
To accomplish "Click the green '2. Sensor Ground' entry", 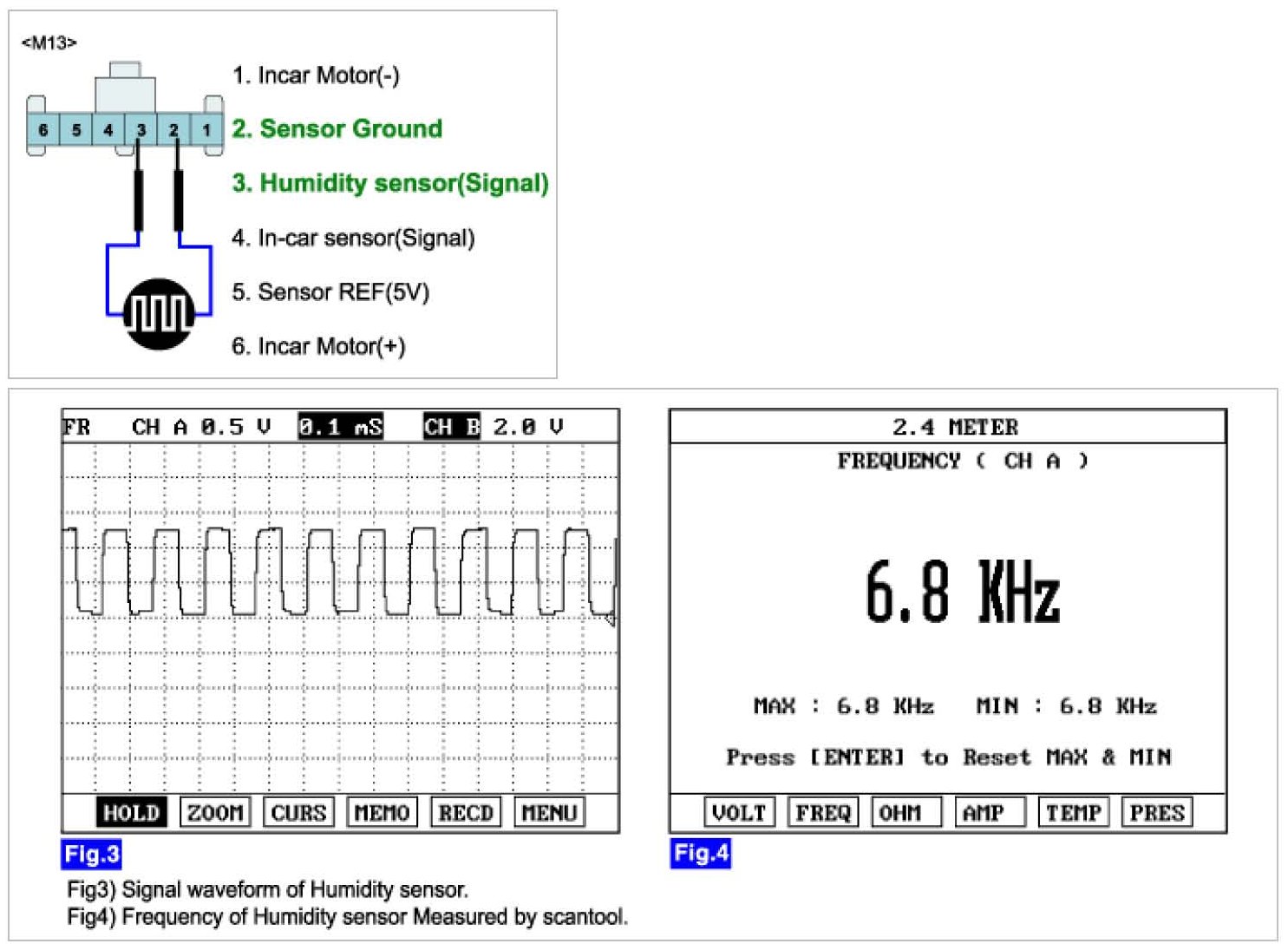I will point(337,128).
